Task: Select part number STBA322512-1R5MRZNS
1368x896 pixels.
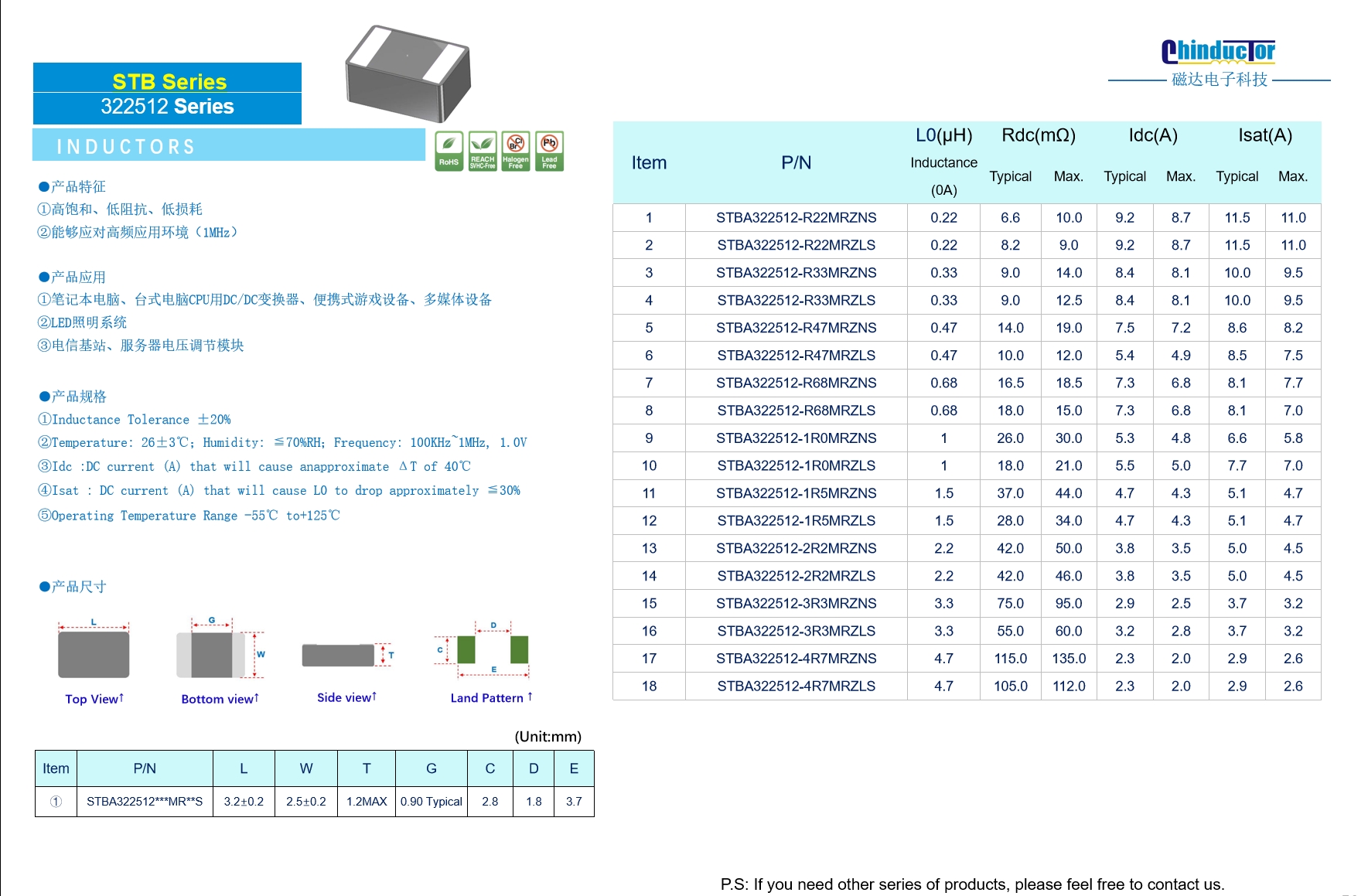Action: click(x=796, y=493)
